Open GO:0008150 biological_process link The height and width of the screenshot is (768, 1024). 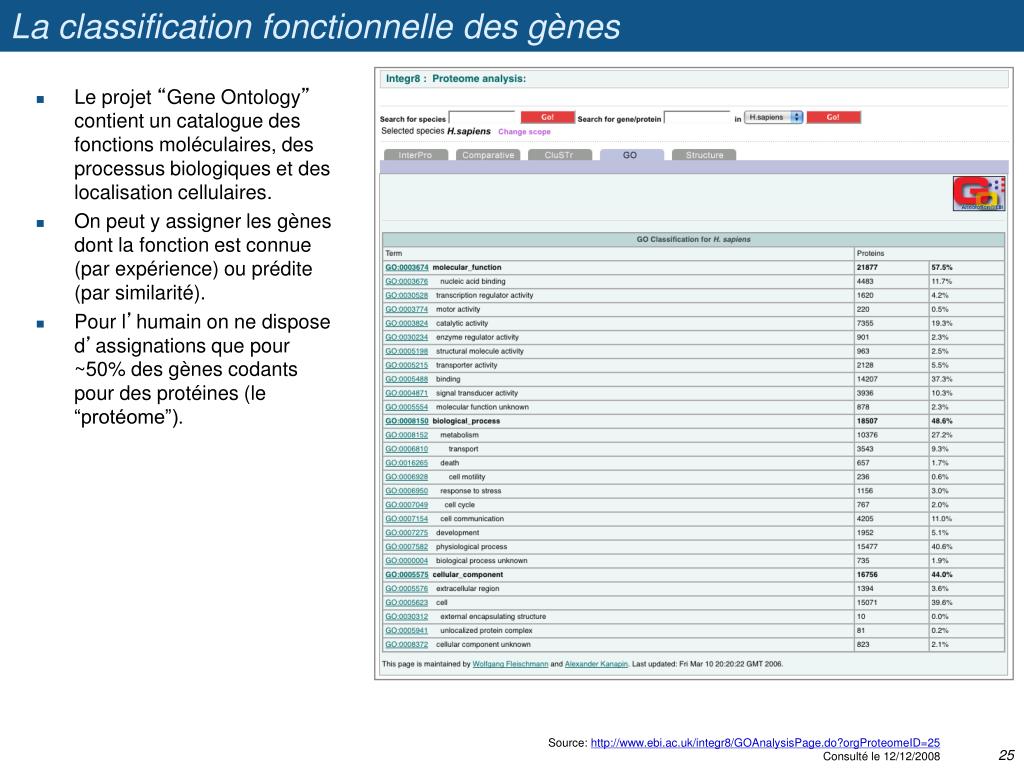pyautogui.click(x=407, y=421)
